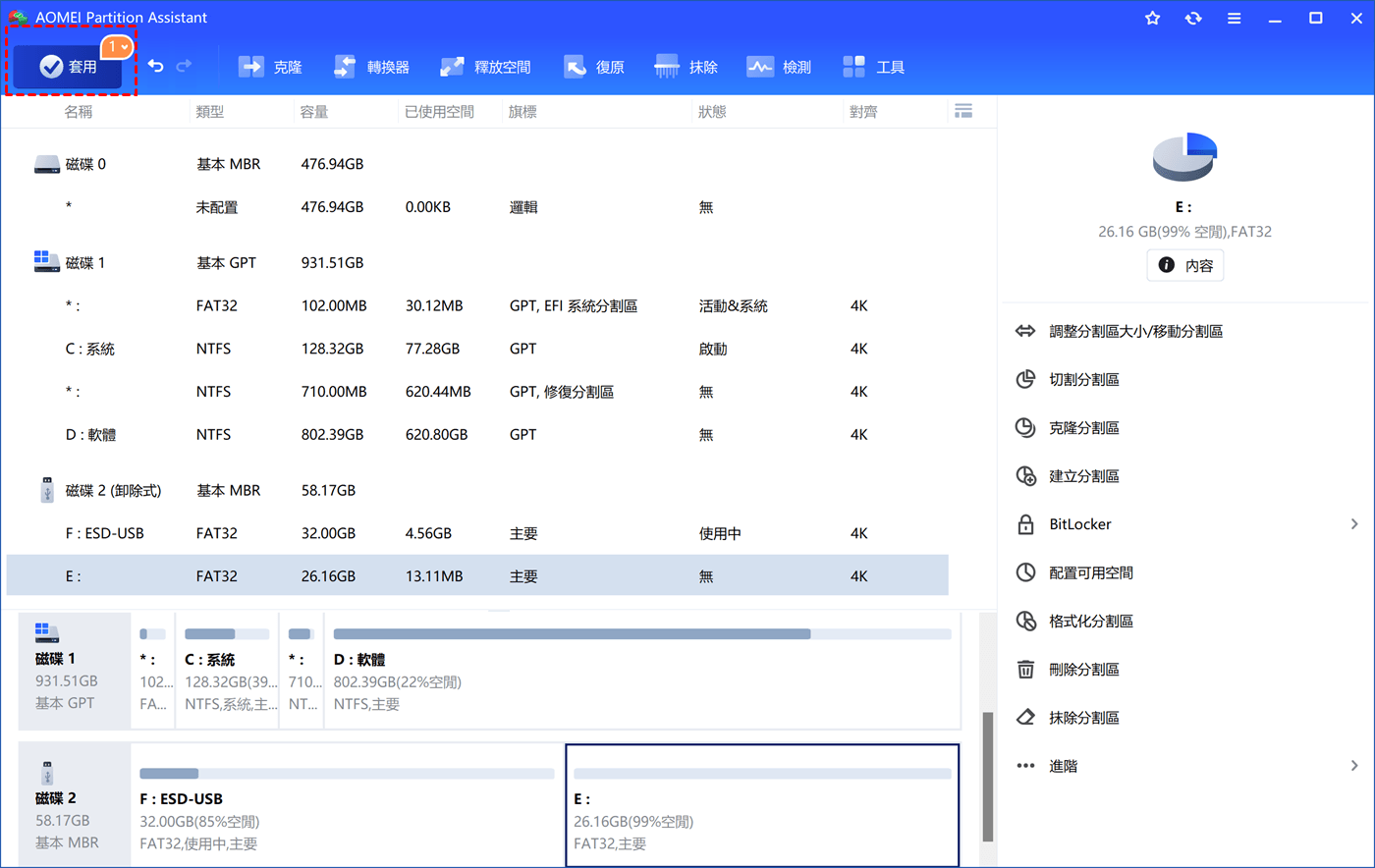Click the refresh icon in title bar
Image resolution: width=1375 pixels, height=868 pixels.
(x=1193, y=18)
